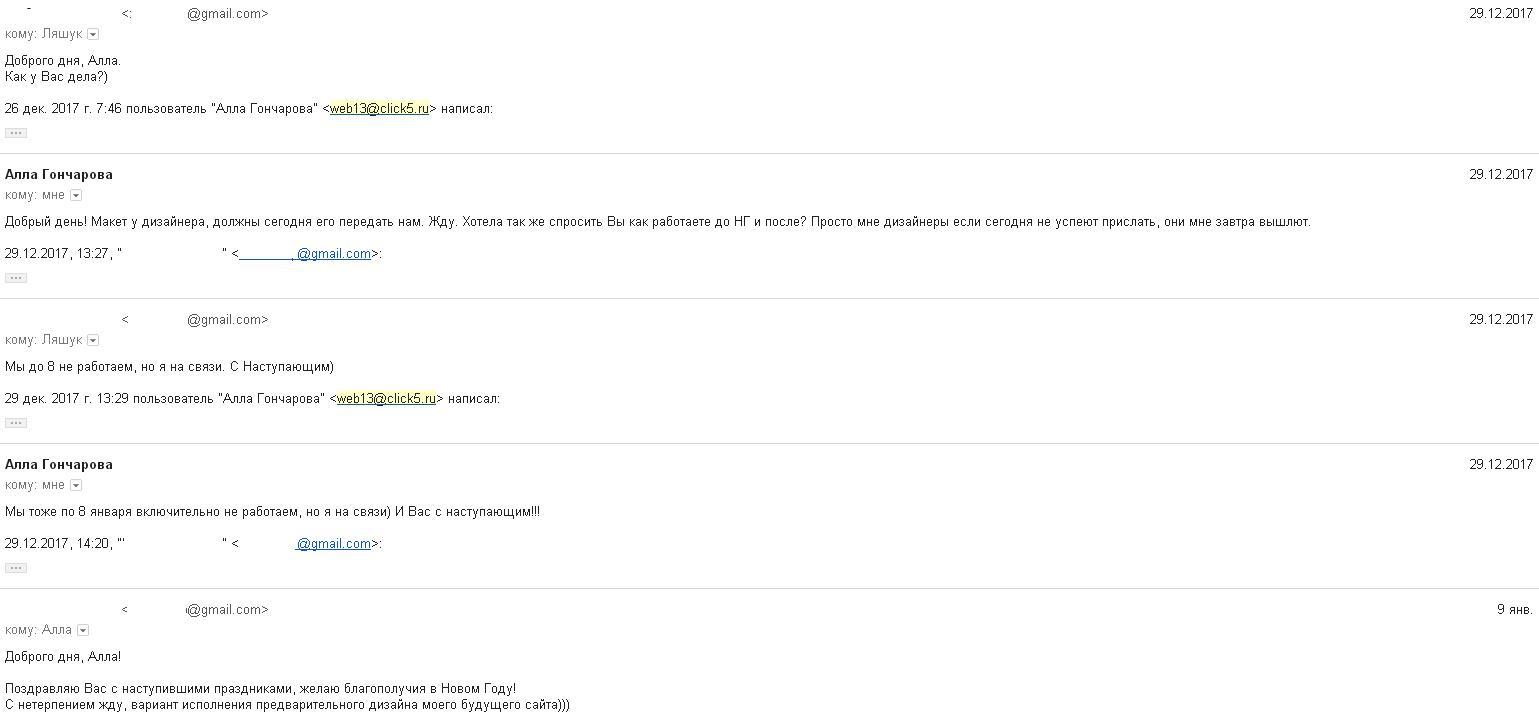Open recipient dropdown above "Мы до 8 не работаем"

coord(93,341)
